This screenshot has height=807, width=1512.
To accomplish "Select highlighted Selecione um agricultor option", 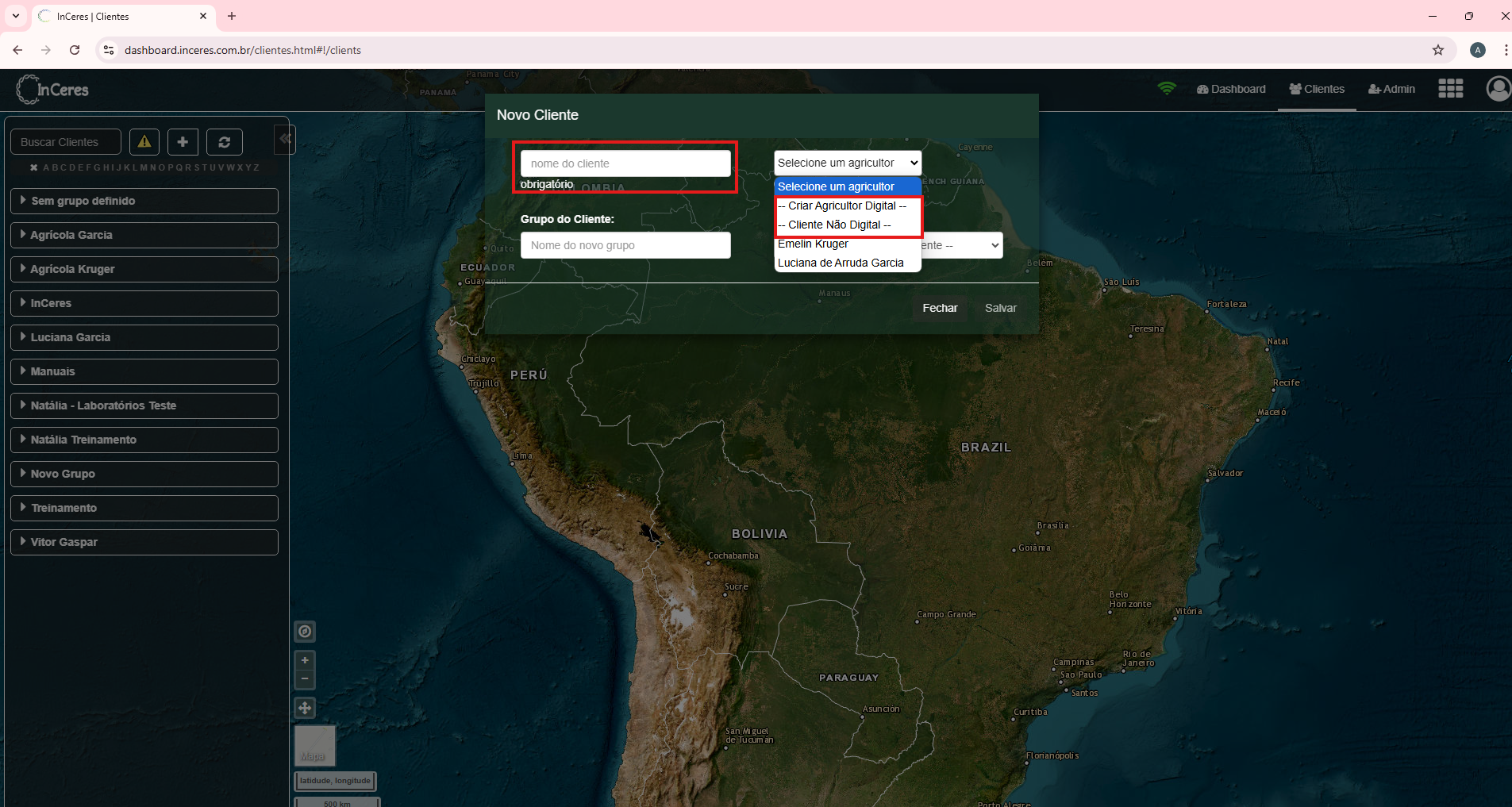I will pos(847,186).
